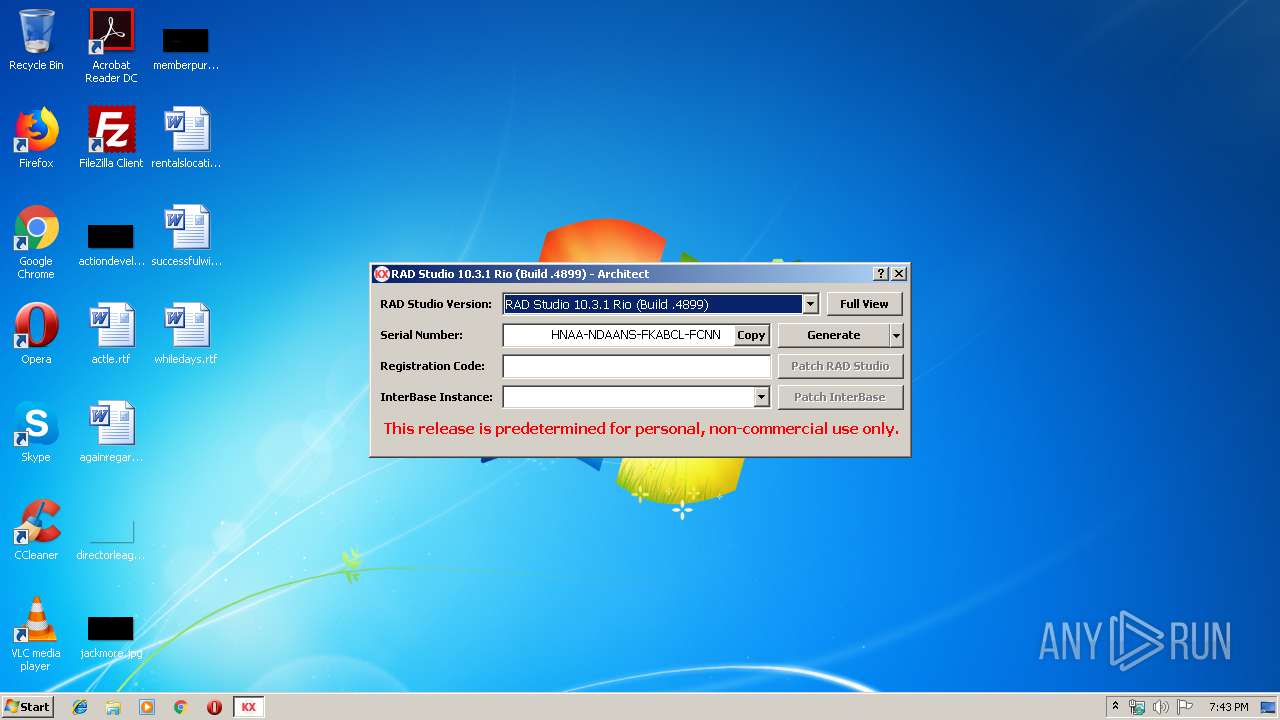
Task: Click the "Registration Code:" label
Action: (x=432, y=366)
